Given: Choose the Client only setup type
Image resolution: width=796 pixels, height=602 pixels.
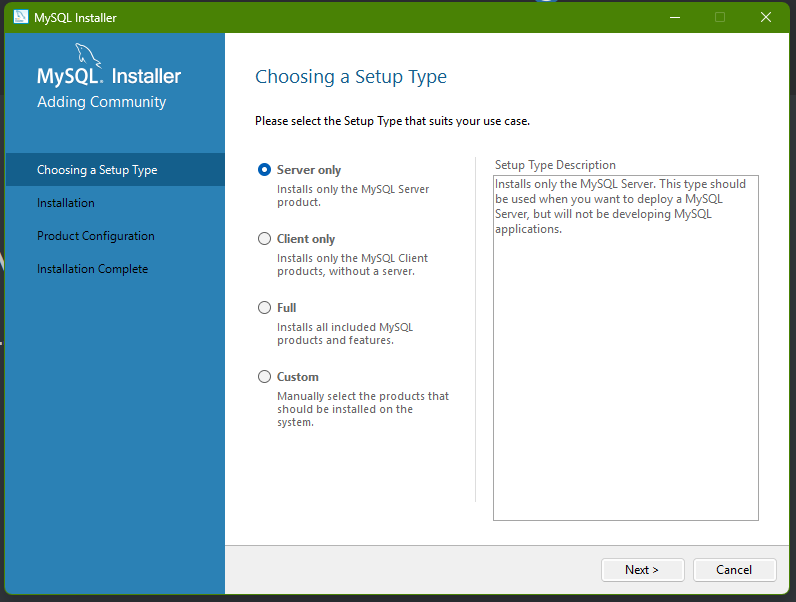Looking at the screenshot, I should pos(265,239).
